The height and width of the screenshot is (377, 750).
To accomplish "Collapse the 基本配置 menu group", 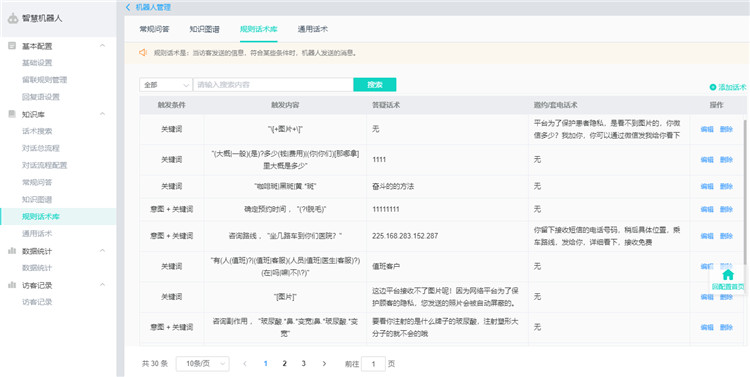I will 102,46.
